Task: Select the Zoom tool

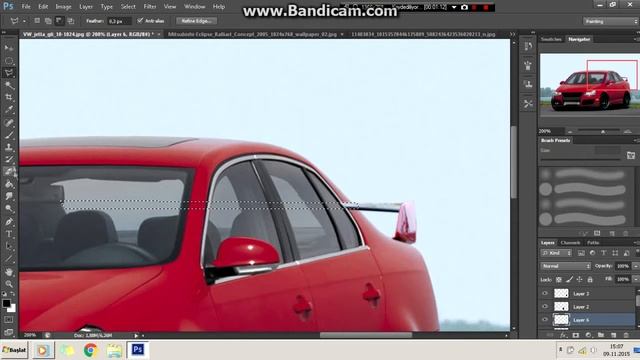Action: [9, 284]
